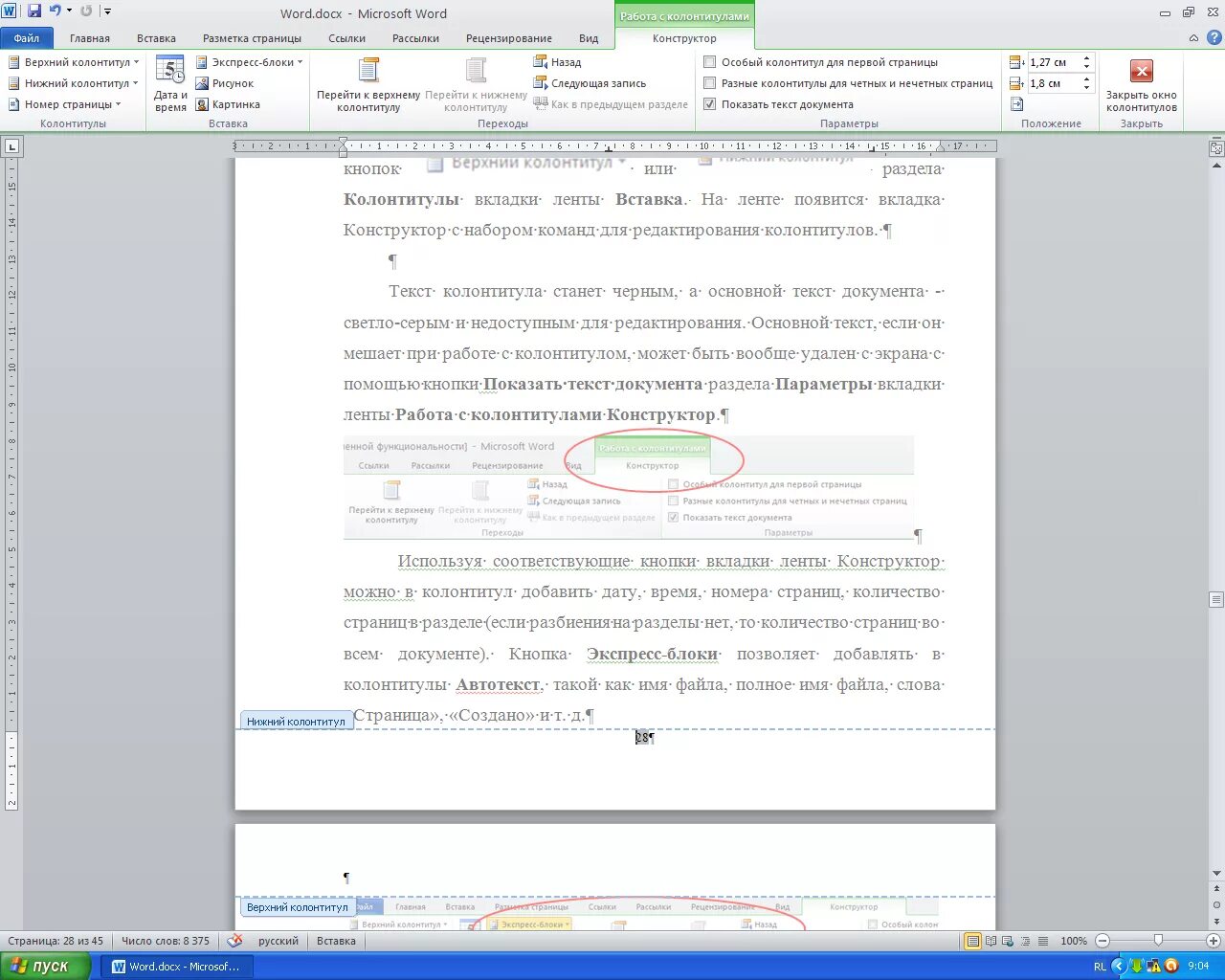Open the Файл tab
Image resolution: width=1225 pixels, height=980 pixels.
point(27,38)
